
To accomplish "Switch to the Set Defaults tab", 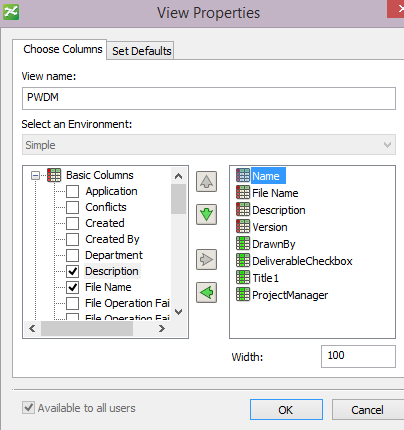I will pos(141,51).
